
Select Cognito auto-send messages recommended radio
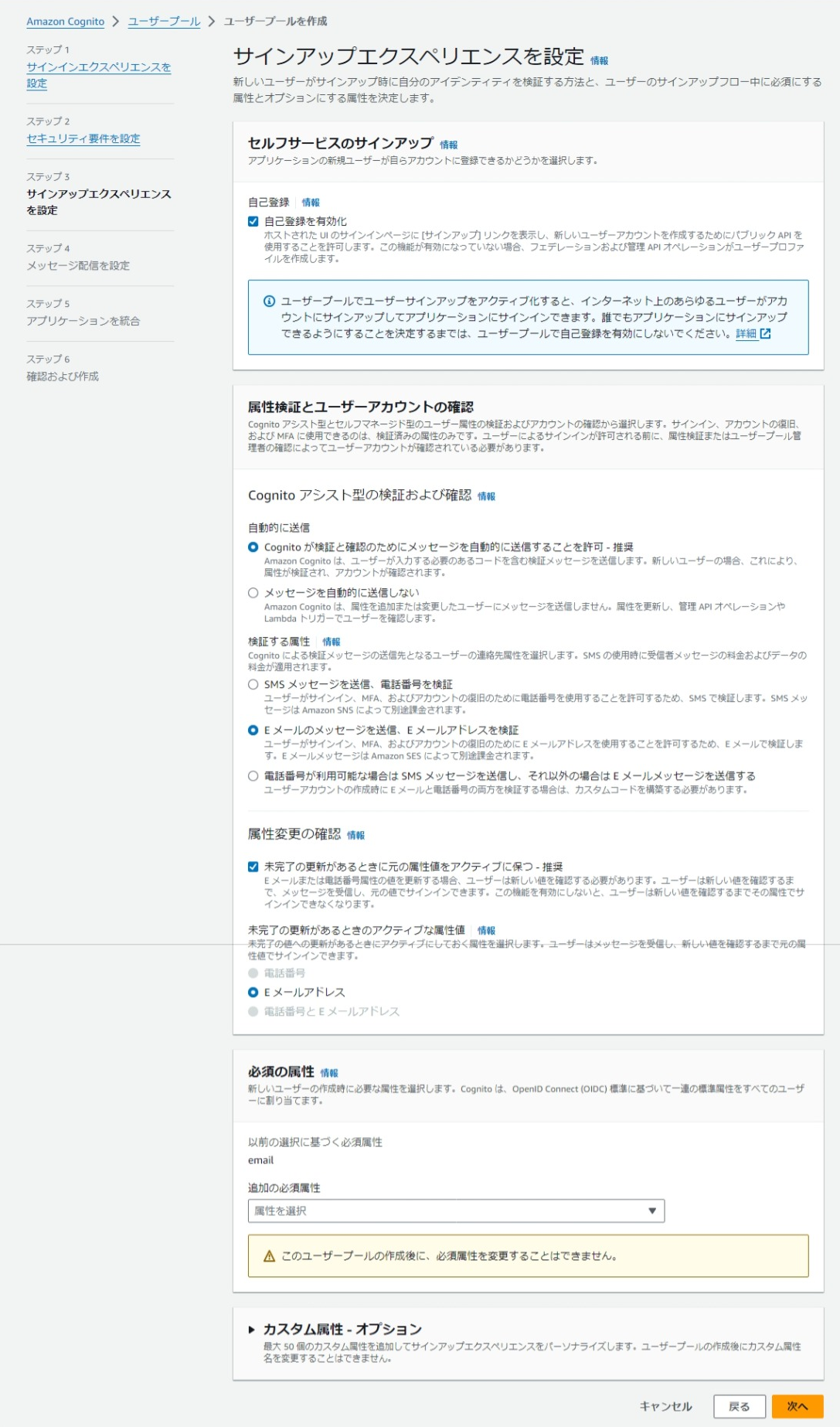pyautogui.click(x=253, y=547)
